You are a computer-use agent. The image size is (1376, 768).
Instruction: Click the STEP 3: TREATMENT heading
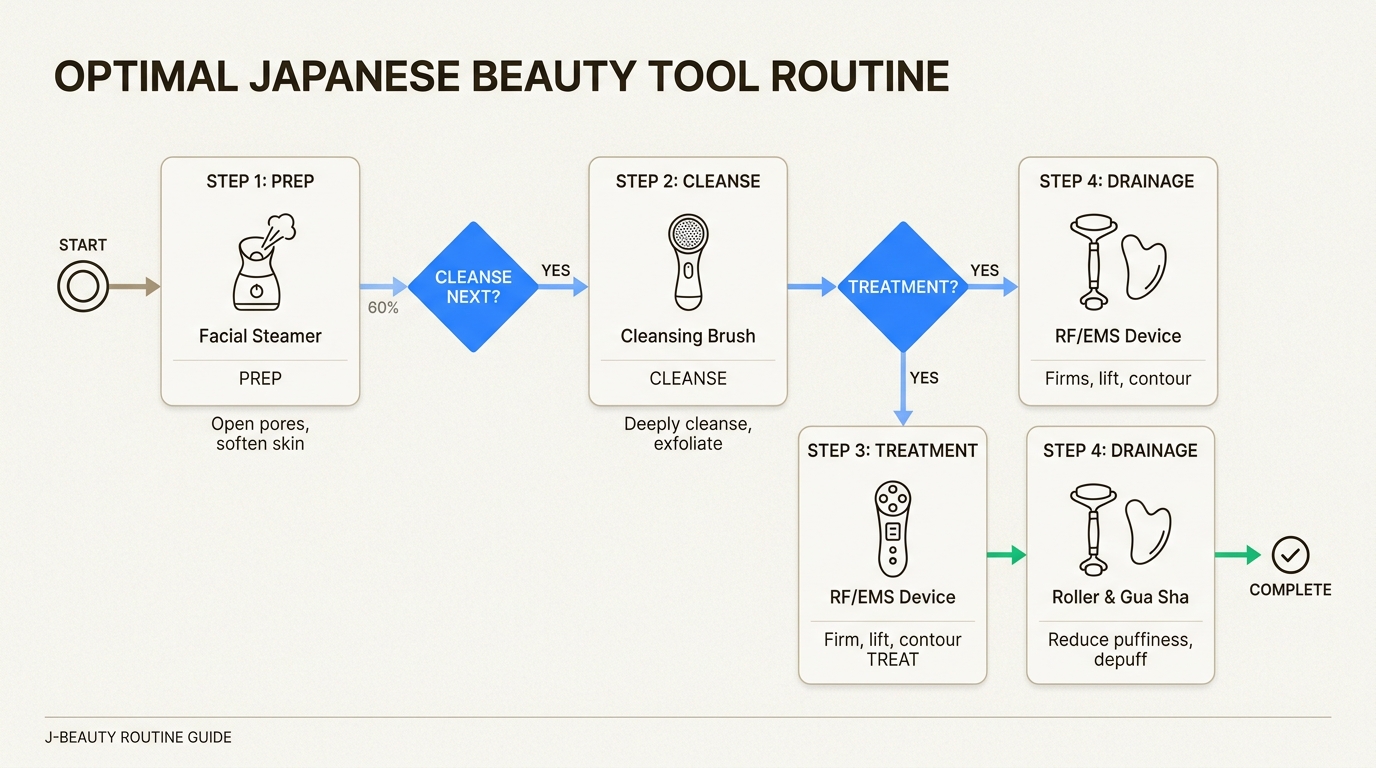pos(892,450)
